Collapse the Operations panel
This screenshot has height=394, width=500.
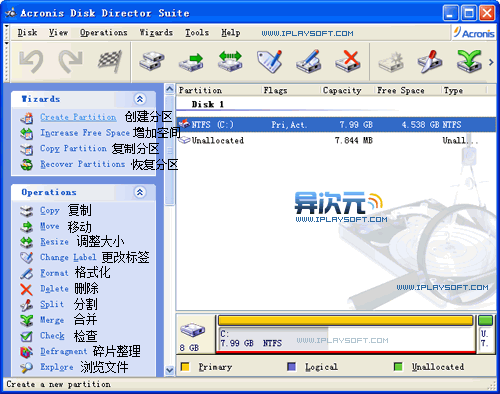[140, 192]
